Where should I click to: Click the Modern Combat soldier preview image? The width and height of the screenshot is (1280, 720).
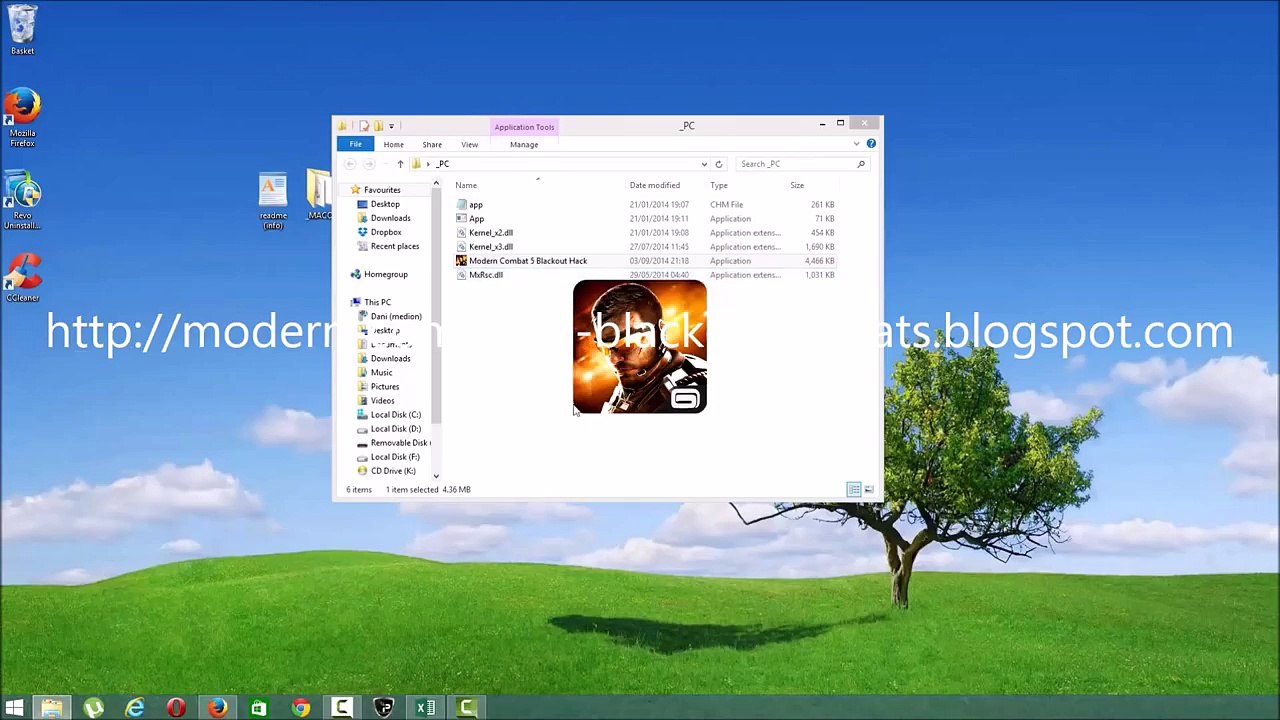[x=640, y=347]
